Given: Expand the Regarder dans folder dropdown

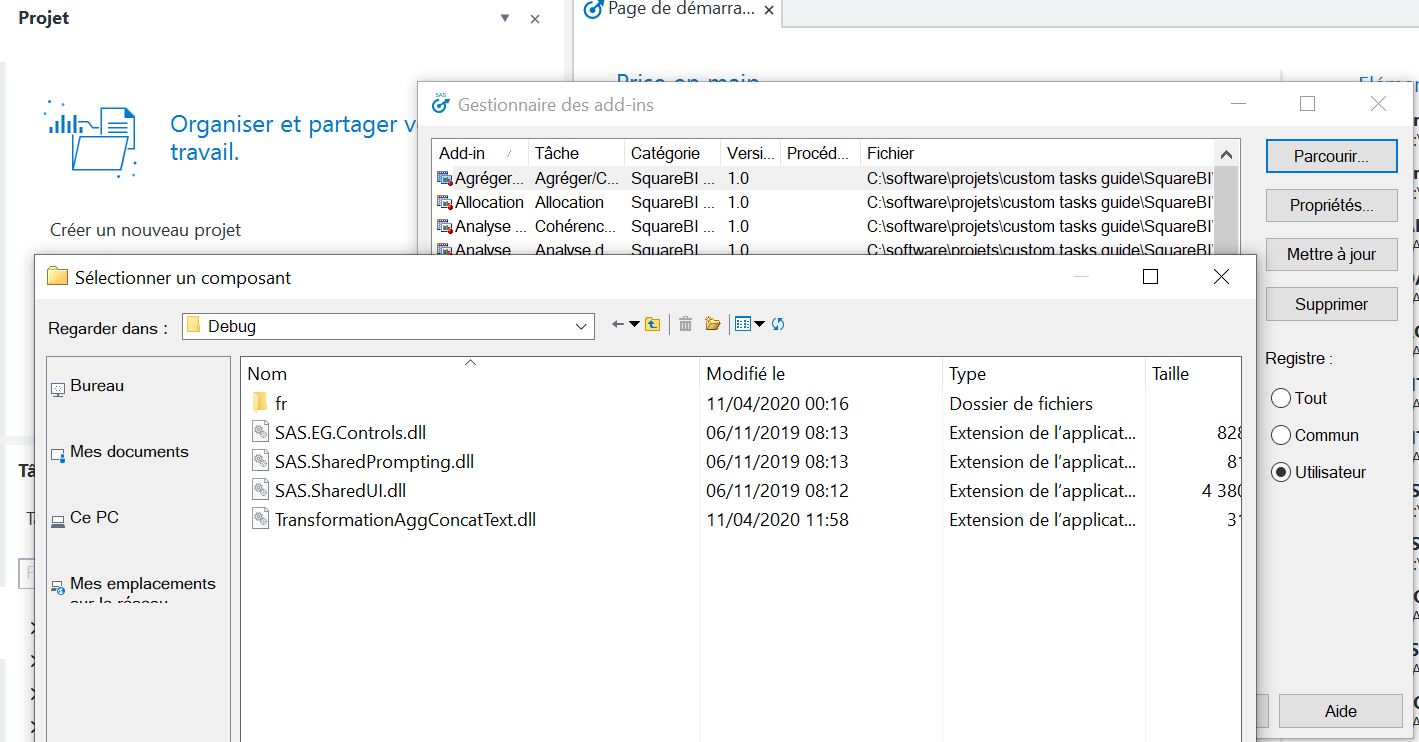Looking at the screenshot, I should [x=581, y=327].
